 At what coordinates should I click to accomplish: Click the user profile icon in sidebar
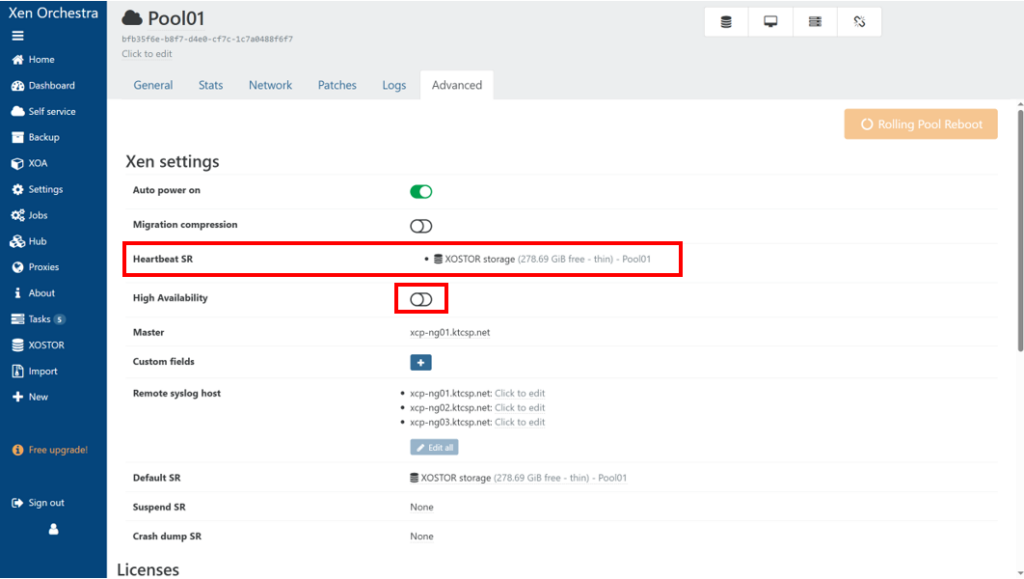(53, 530)
